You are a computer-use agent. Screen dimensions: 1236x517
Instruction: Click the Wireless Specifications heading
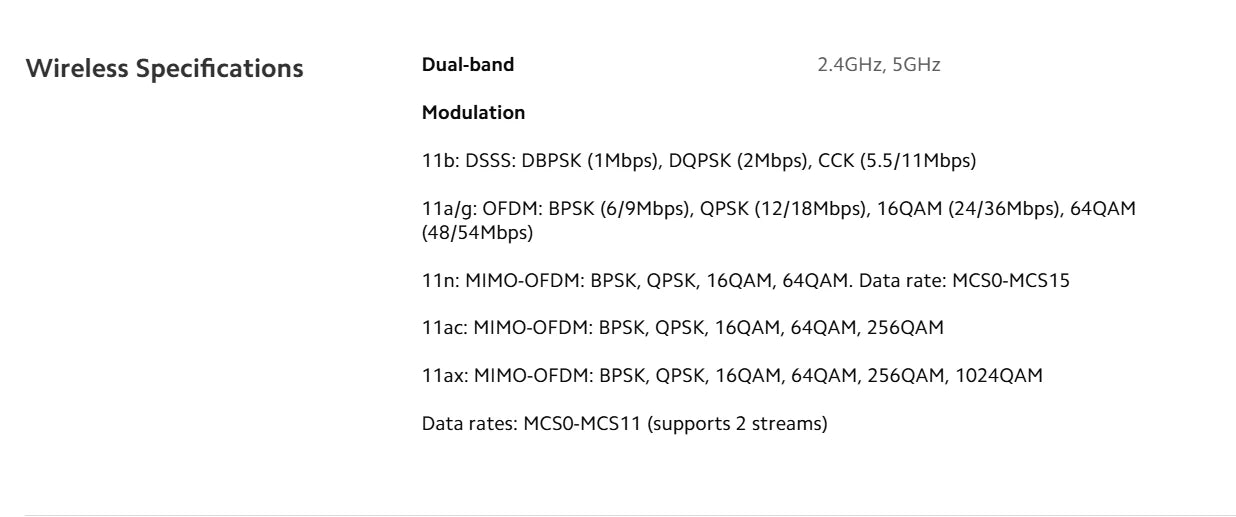164,70
